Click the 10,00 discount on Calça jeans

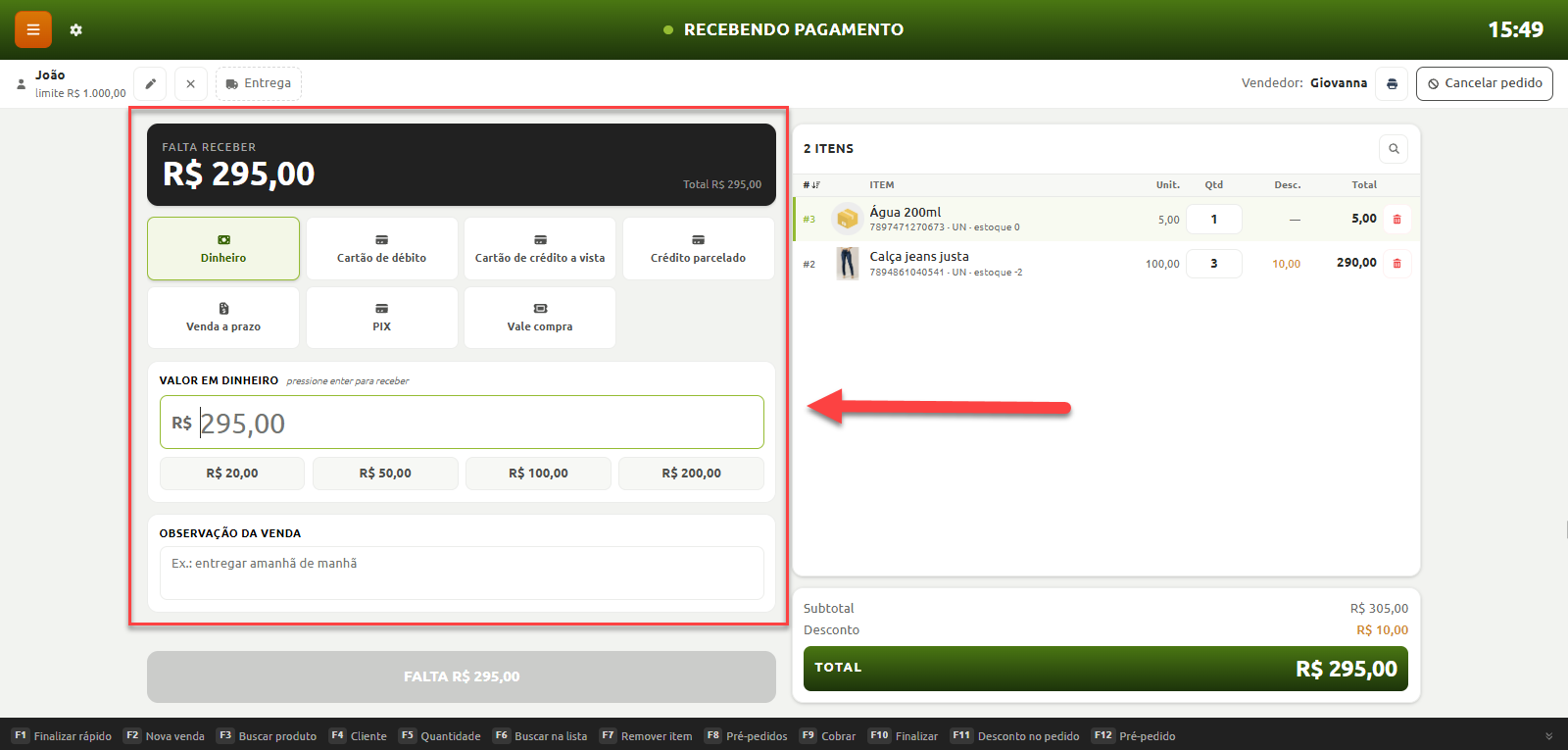click(1286, 264)
